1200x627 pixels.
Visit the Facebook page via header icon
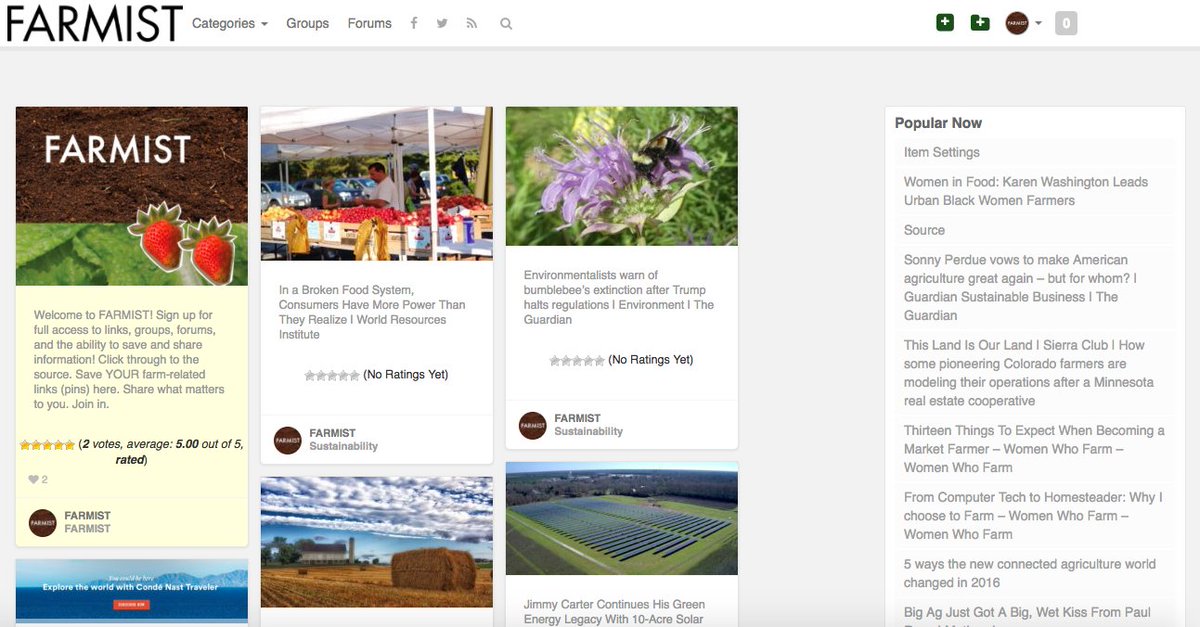click(414, 23)
